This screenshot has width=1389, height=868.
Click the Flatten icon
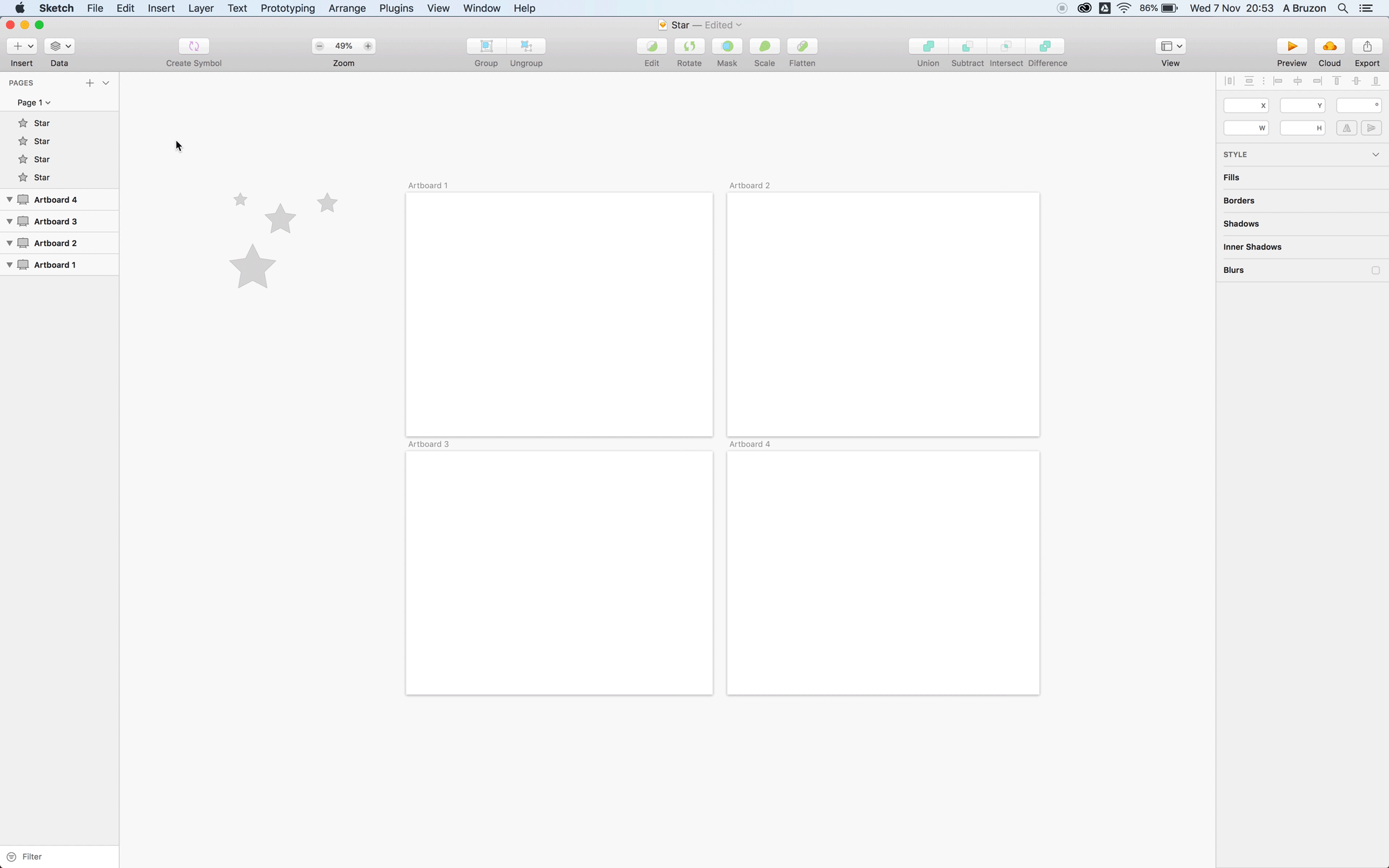pyautogui.click(x=802, y=46)
